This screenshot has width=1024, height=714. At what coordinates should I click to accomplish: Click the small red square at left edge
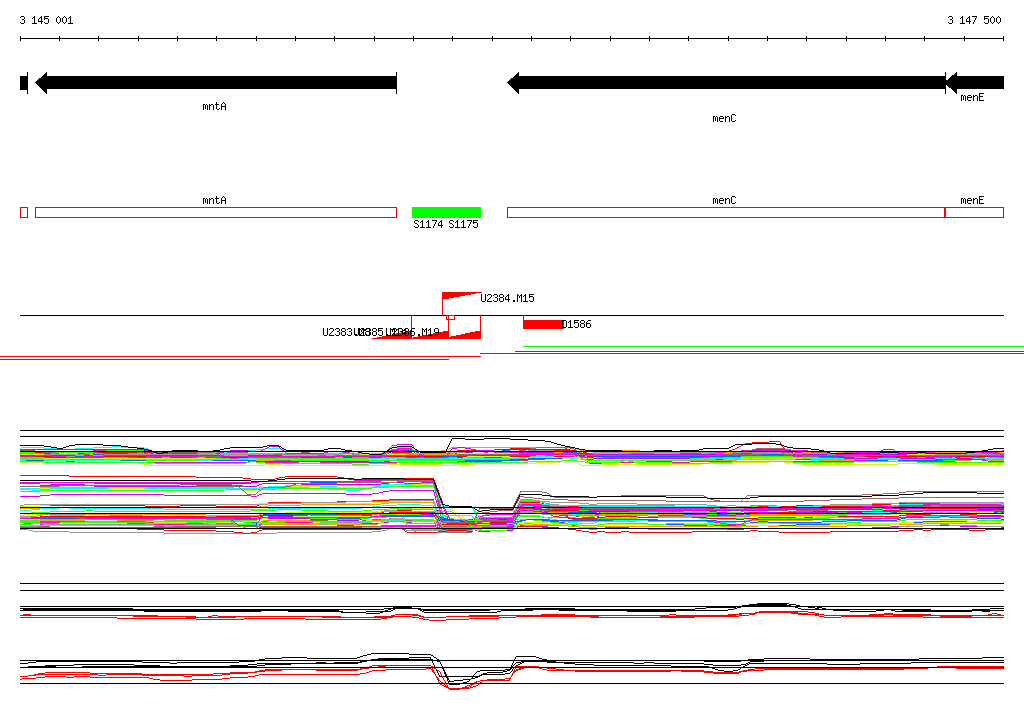pyautogui.click(x=24, y=212)
